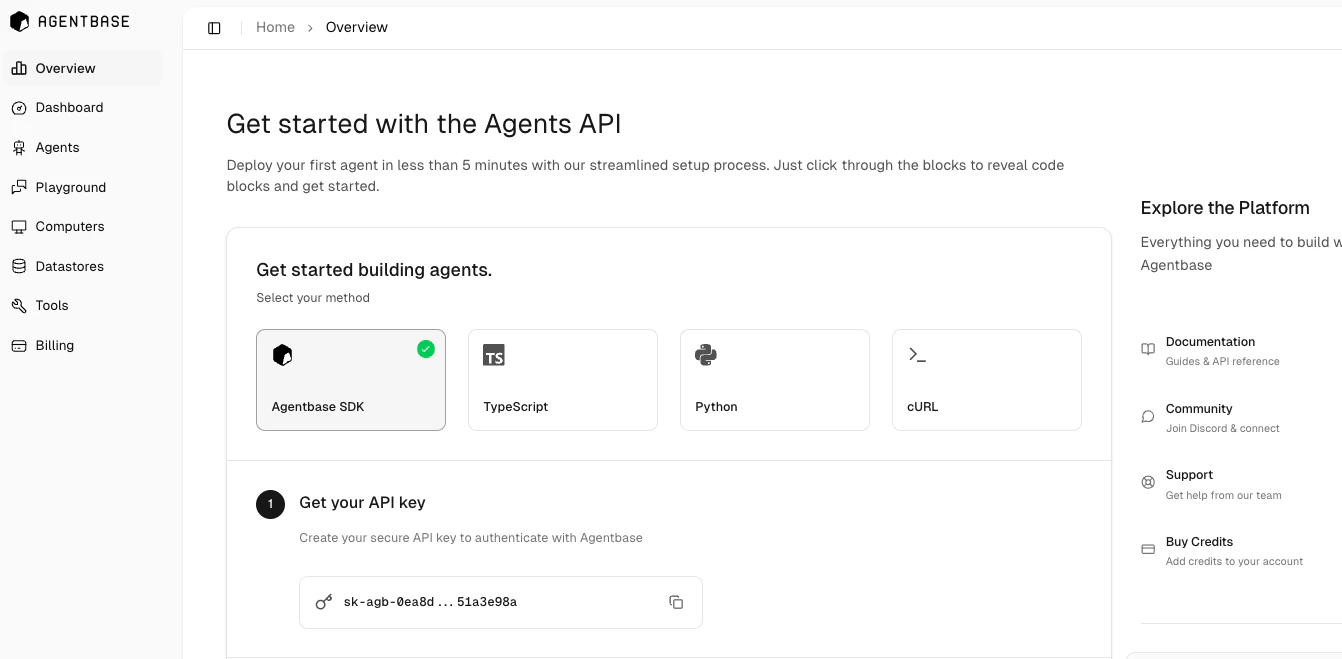Open Playground in the sidebar
Viewport: 1342px width, 659px height.
83,187
